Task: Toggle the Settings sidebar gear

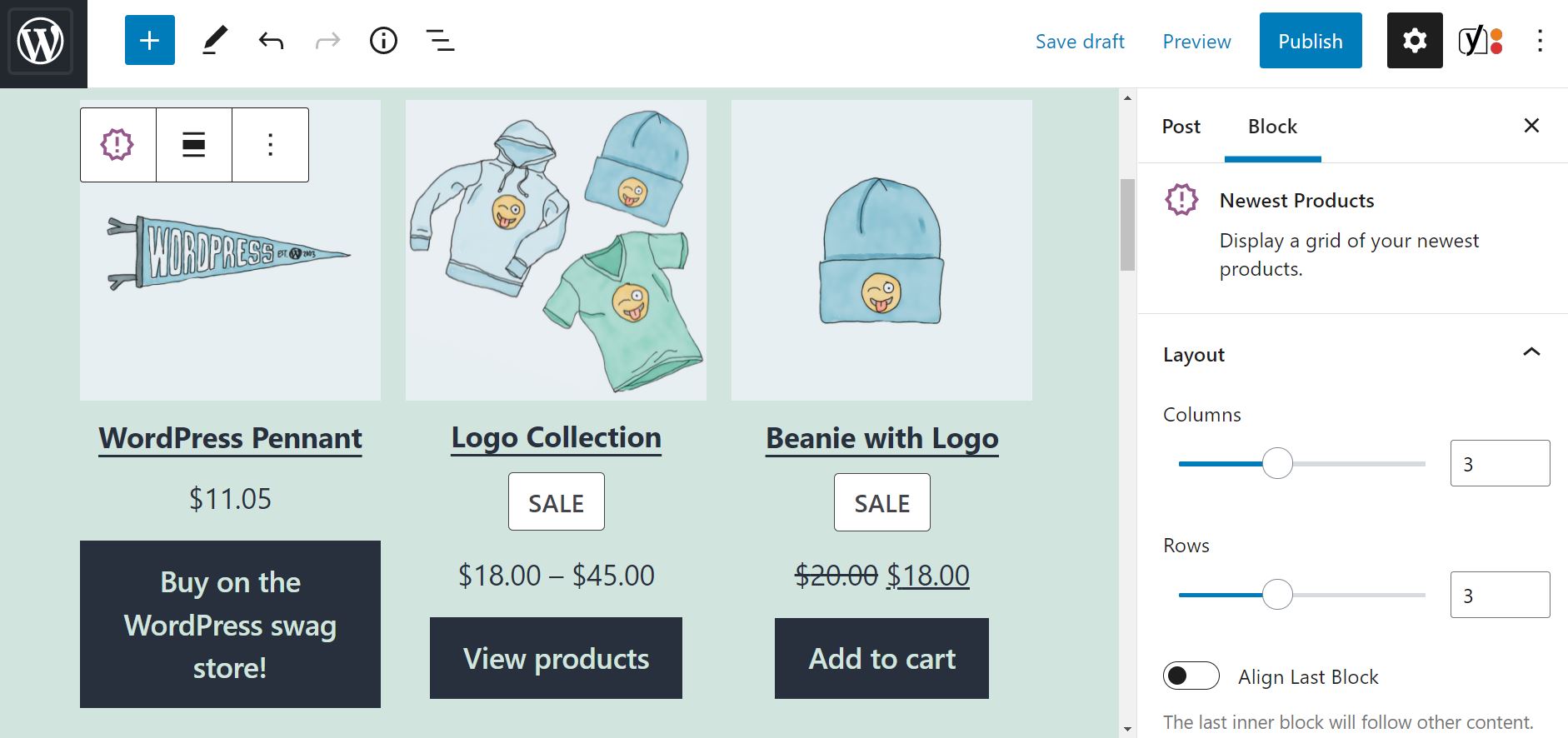Action: click(1414, 39)
